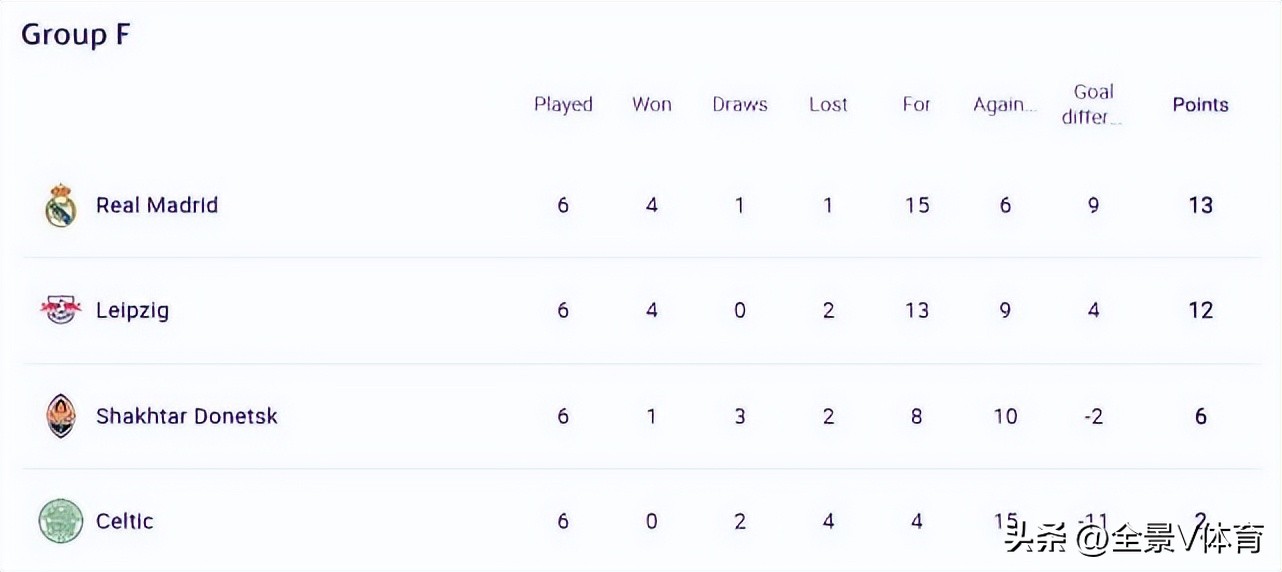The image size is (1282, 572).
Task: Click the Celtic club crest
Action: tap(61, 521)
